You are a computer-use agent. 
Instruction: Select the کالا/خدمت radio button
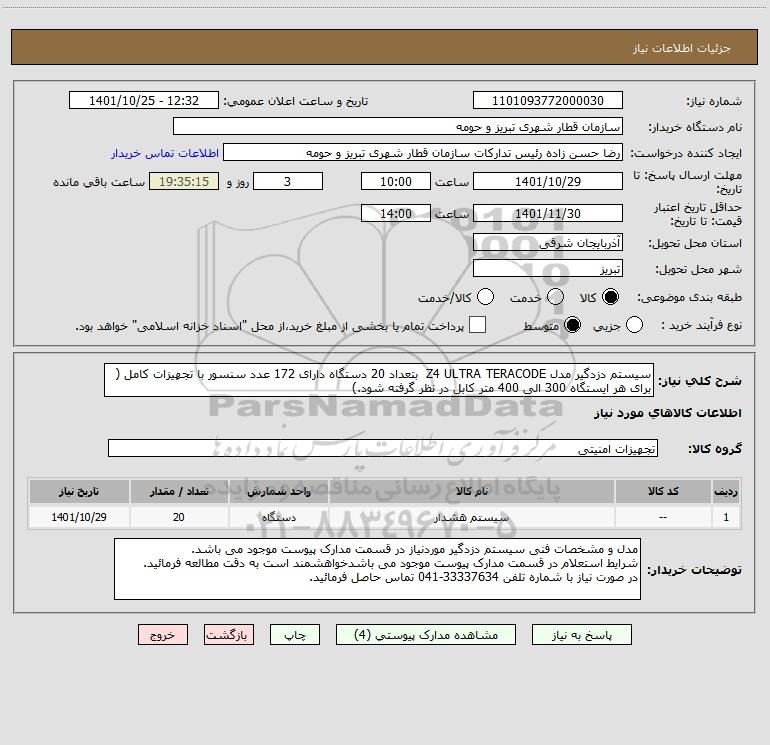[485, 297]
